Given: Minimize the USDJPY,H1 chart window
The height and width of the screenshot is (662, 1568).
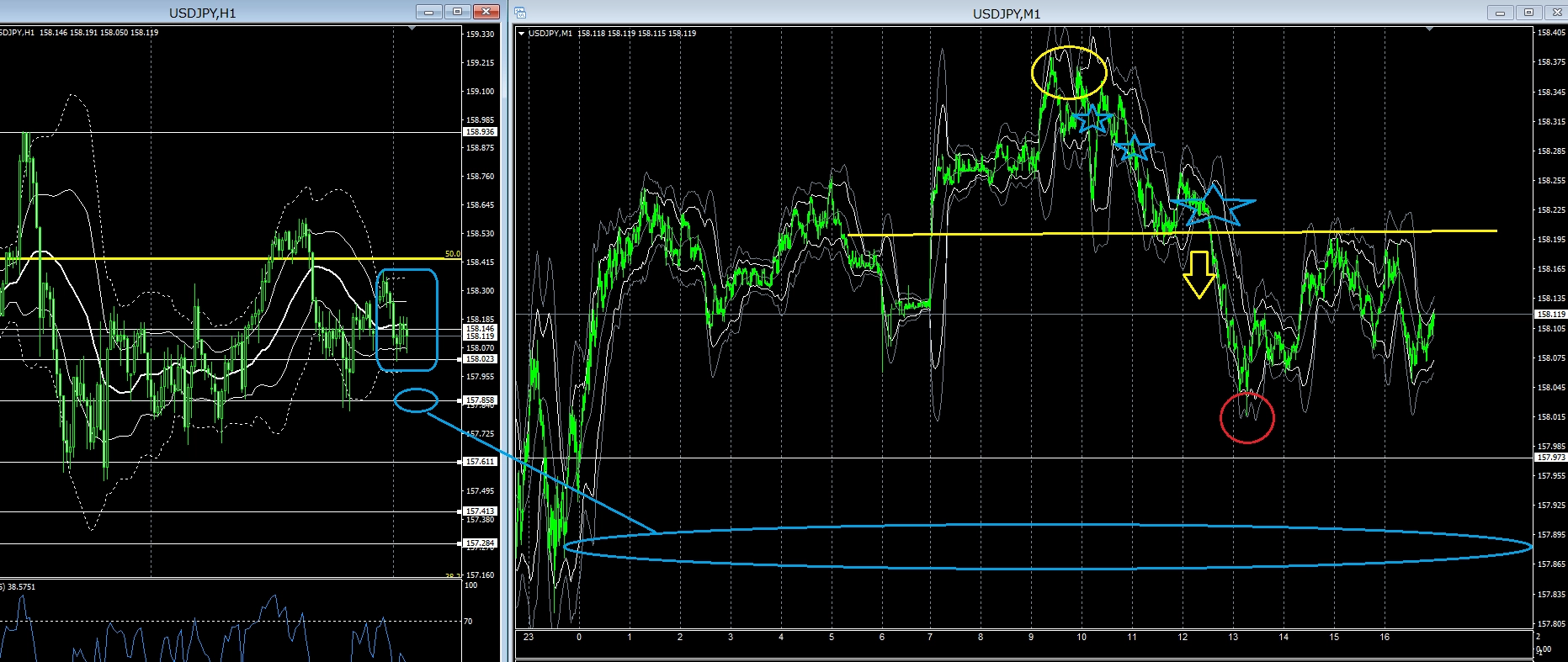Looking at the screenshot, I should pos(428,12).
